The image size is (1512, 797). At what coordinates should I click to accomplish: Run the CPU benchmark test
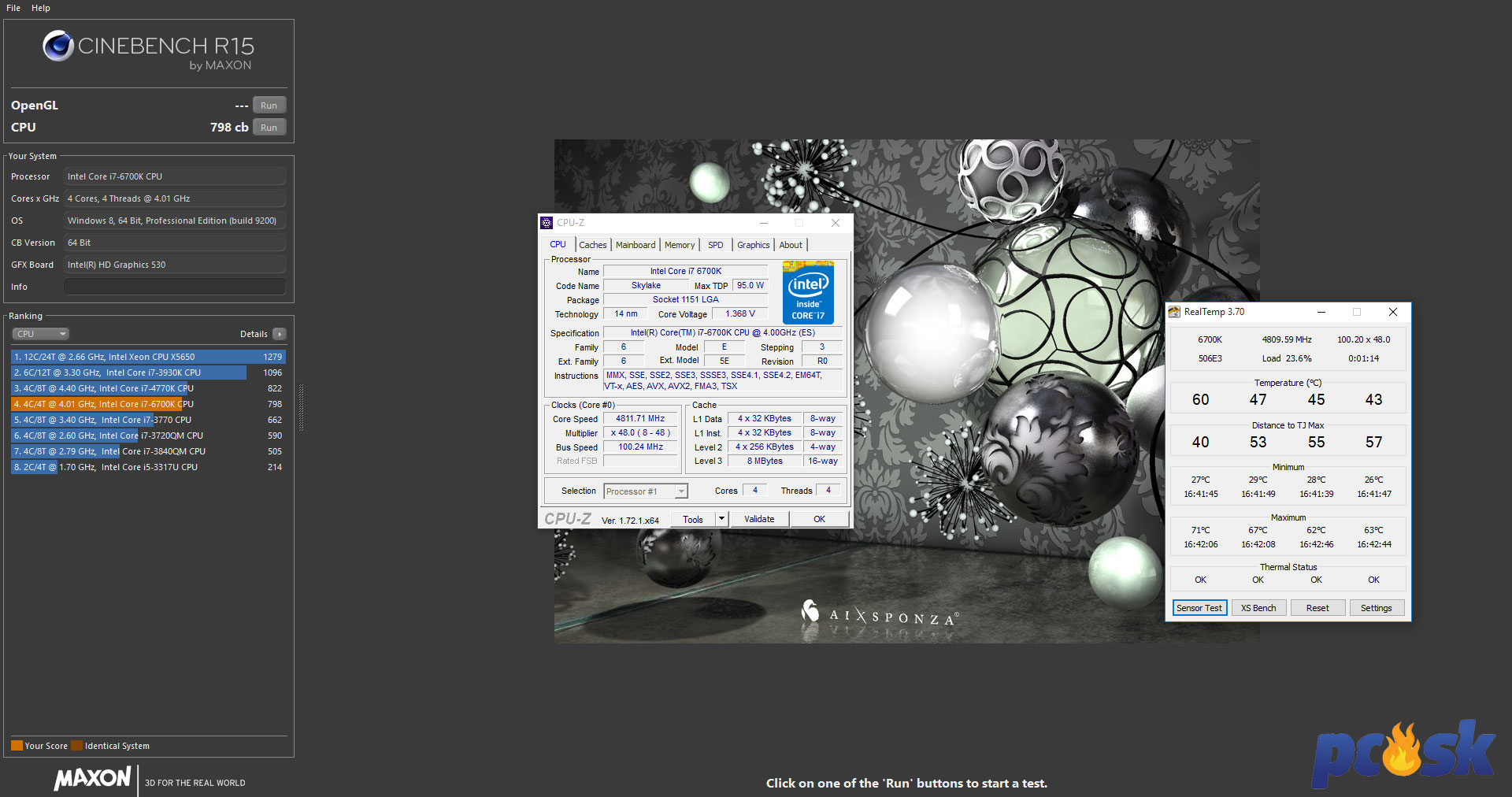pyautogui.click(x=269, y=128)
